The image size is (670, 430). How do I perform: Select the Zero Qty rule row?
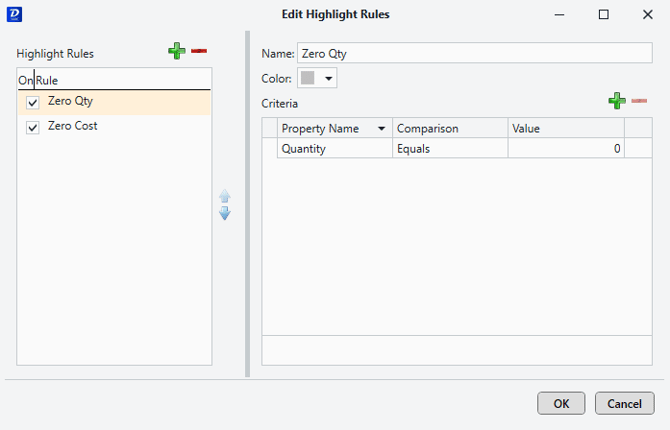point(70,102)
